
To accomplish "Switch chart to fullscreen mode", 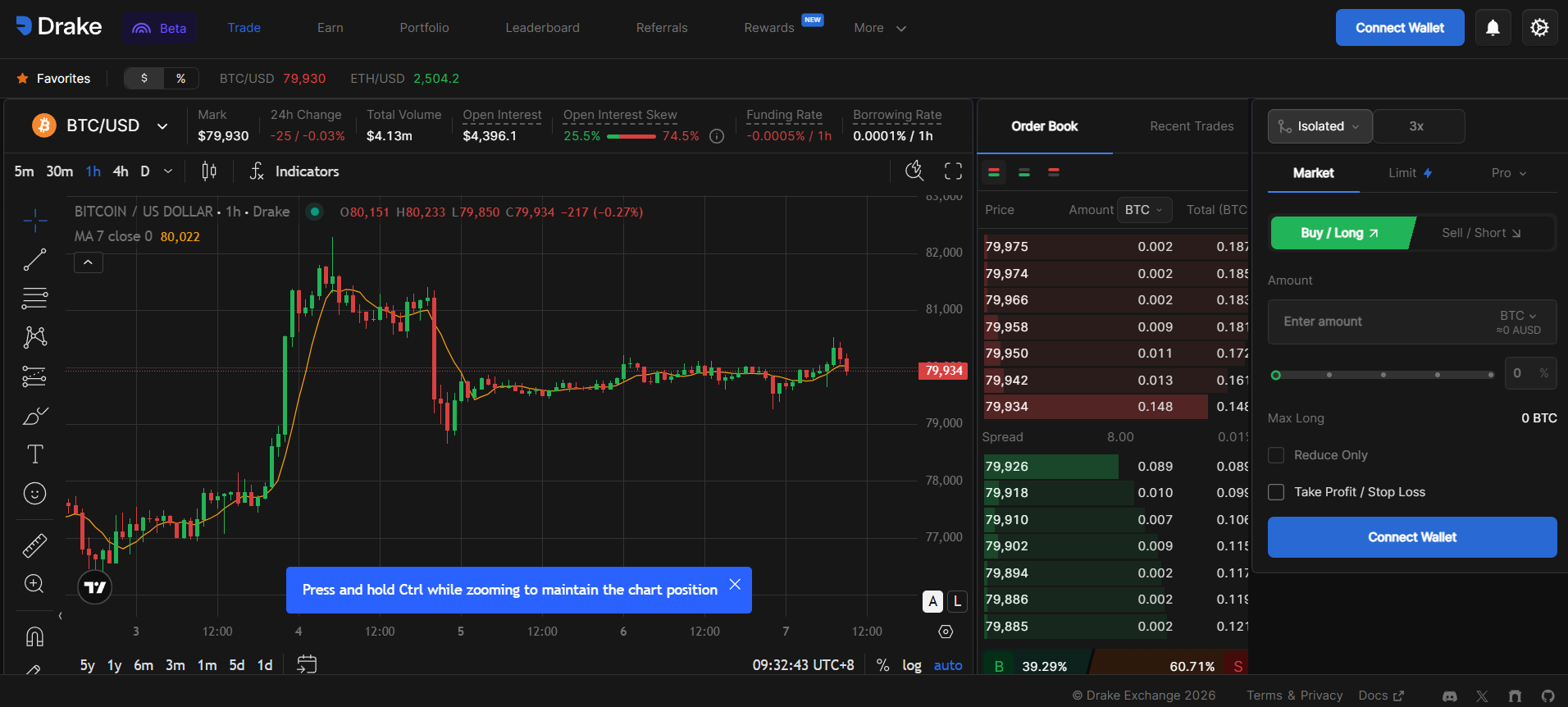I will 953,171.
